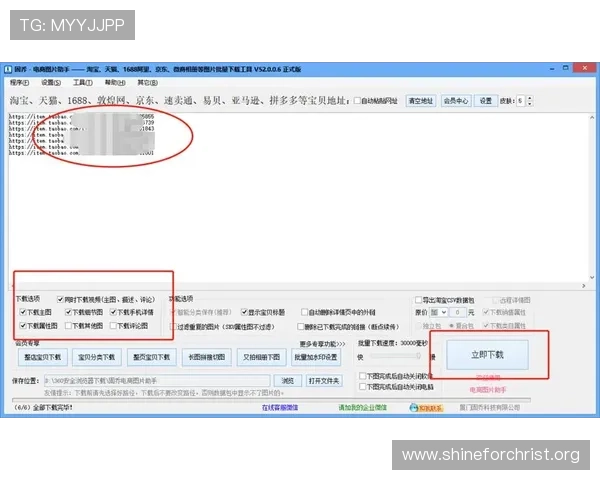
Task: Click 宝贝分类下载 button
Action: 96,357
